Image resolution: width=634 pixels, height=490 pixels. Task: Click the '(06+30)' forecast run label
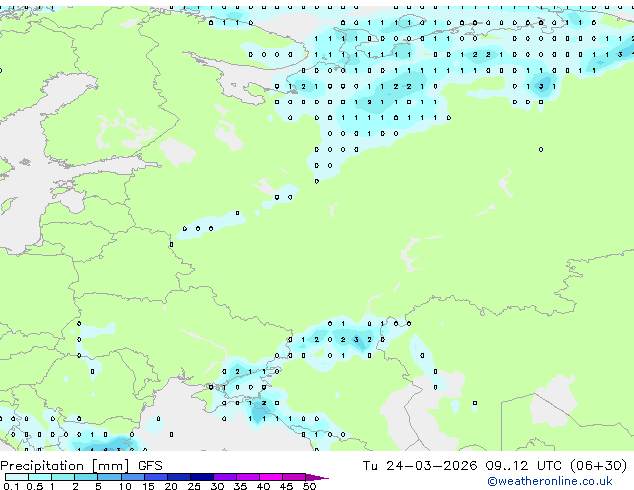(x=598, y=466)
